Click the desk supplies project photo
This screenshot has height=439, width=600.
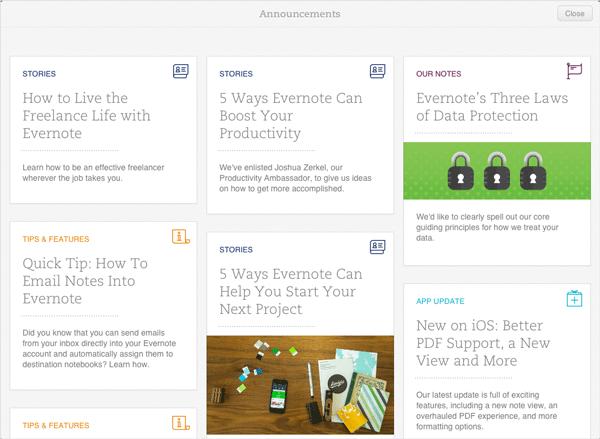click(298, 384)
